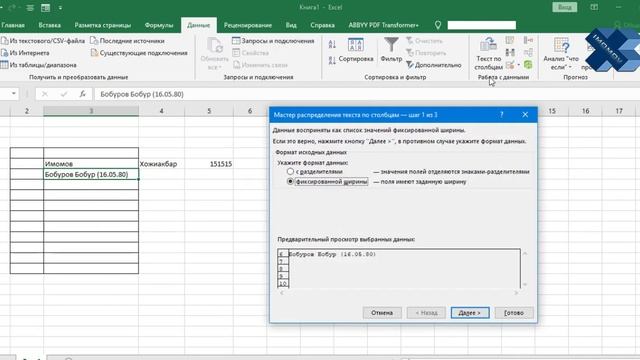Sort descending Z to A icon
Viewport: 640px width, 360px height.
coord(332,60)
